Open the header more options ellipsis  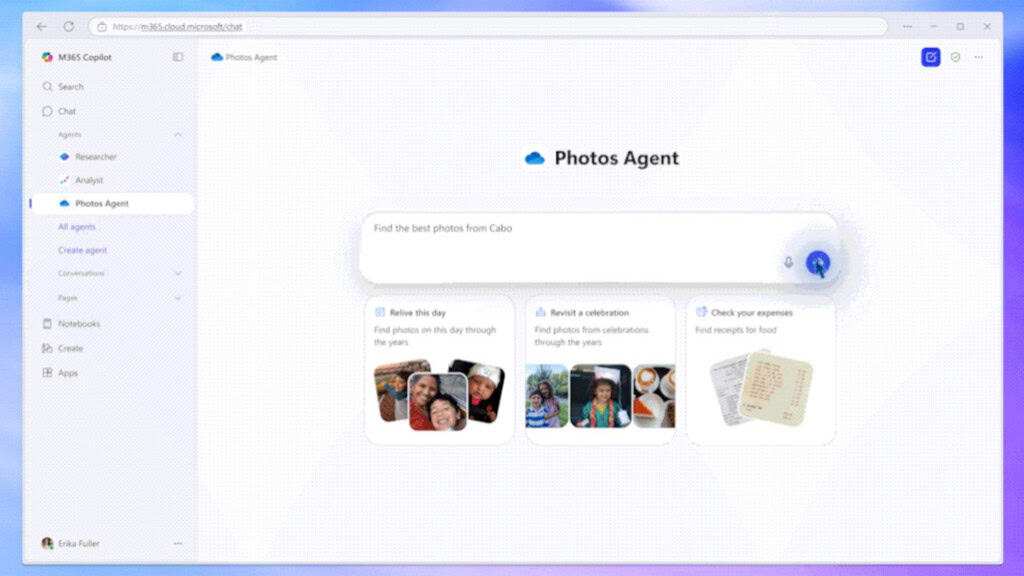(x=978, y=57)
